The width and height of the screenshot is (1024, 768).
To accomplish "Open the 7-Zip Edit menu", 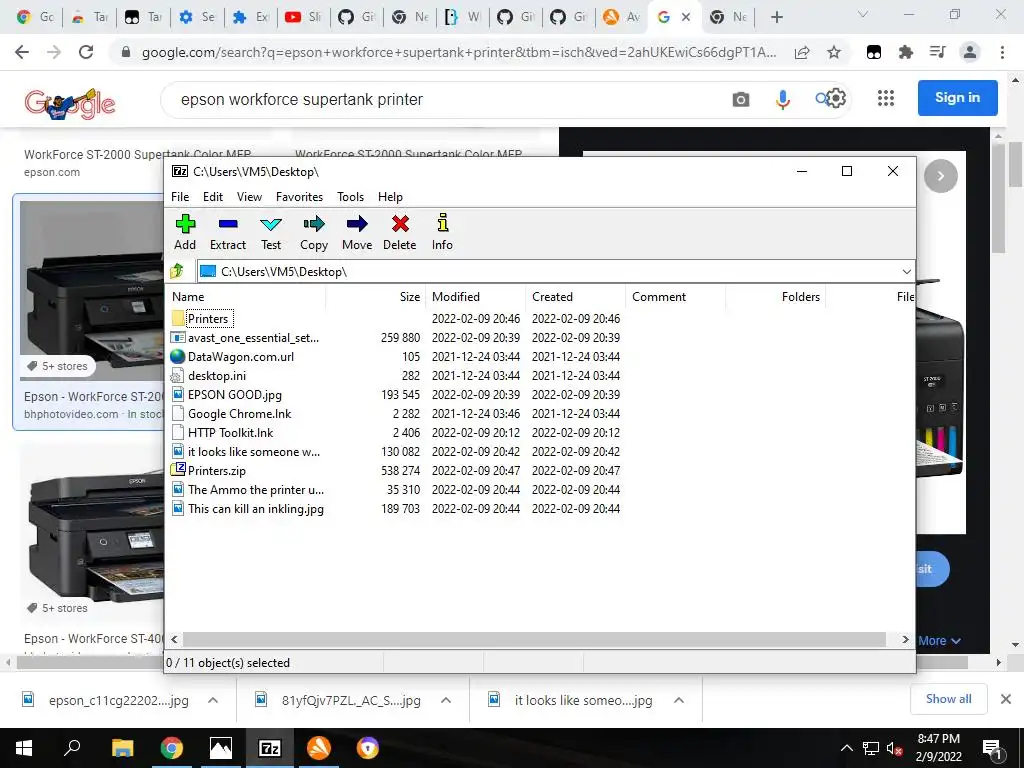I will pyautogui.click(x=213, y=197).
